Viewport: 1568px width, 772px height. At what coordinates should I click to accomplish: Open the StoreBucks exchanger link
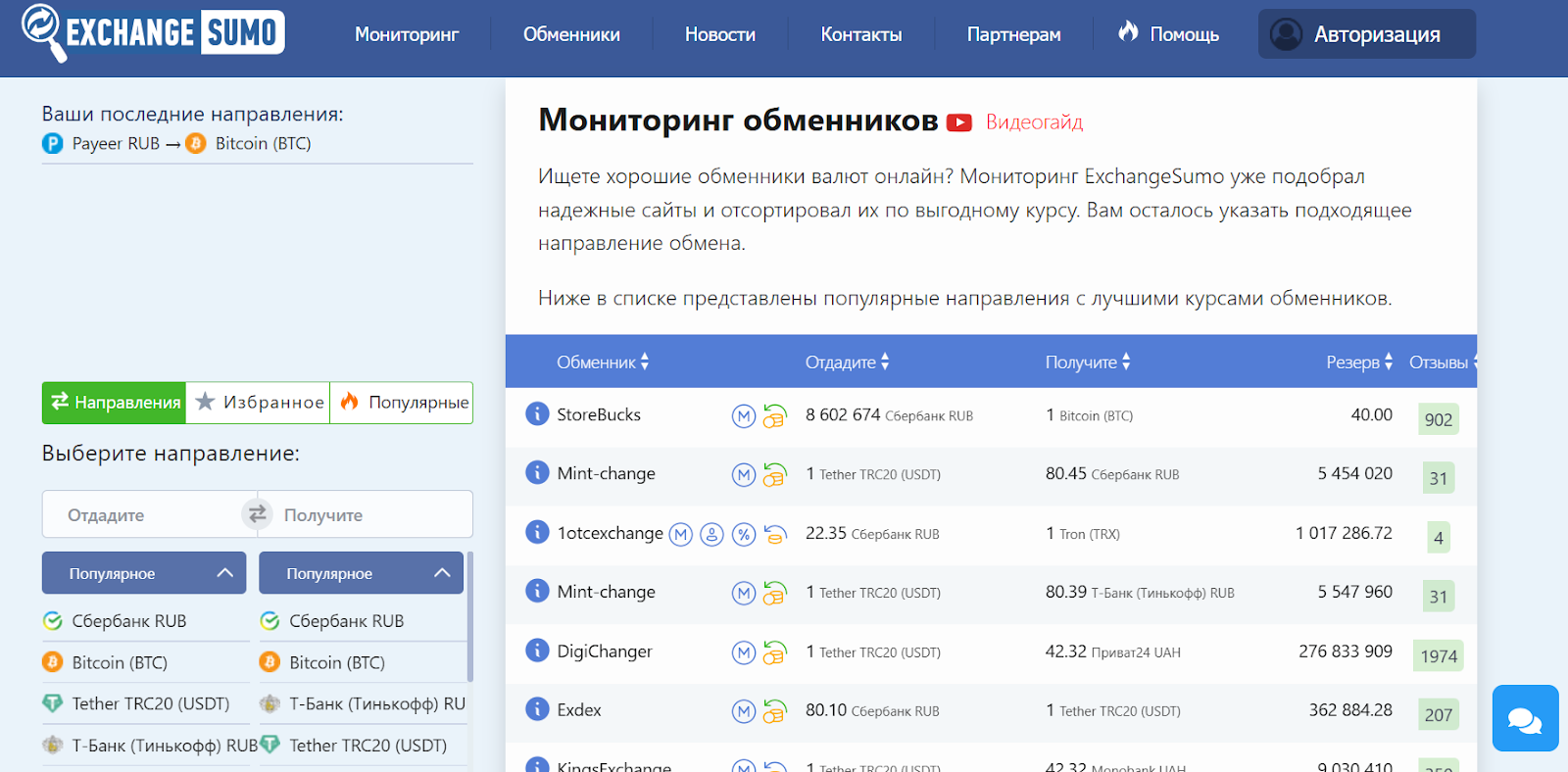pyautogui.click(x=599, y=414)
